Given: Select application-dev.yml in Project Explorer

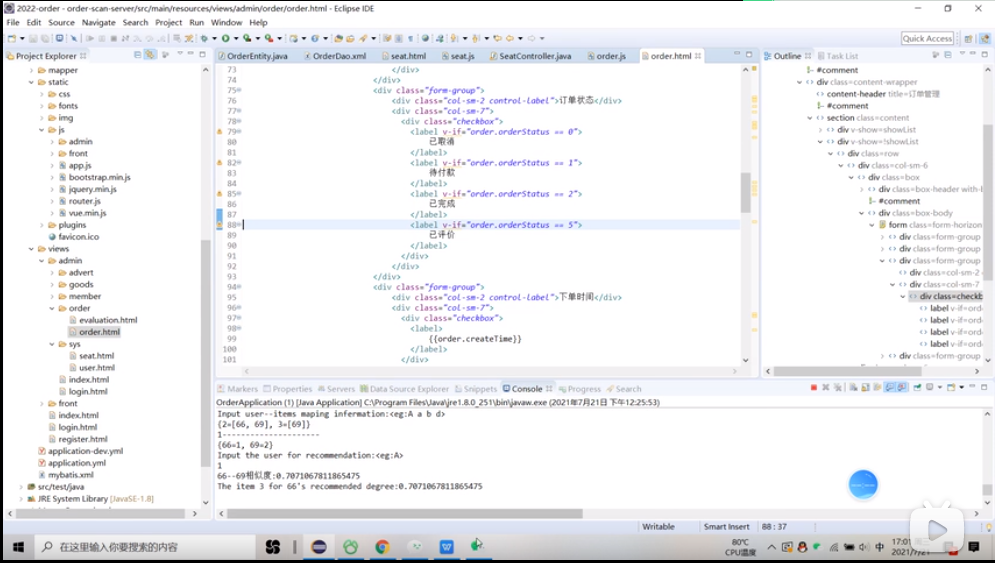Looking at the screenshot, I should point(86,451).
